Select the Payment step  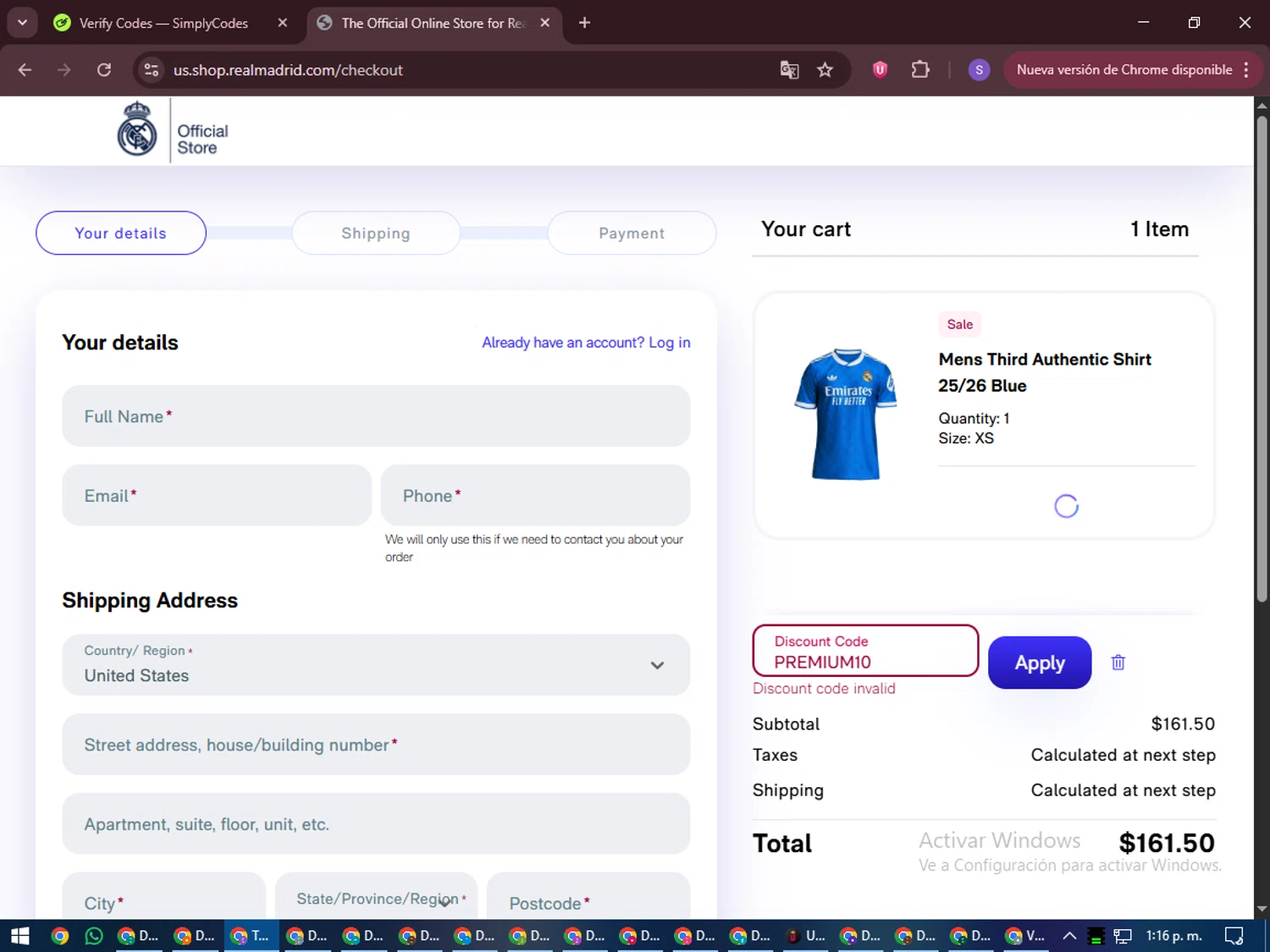632,233
